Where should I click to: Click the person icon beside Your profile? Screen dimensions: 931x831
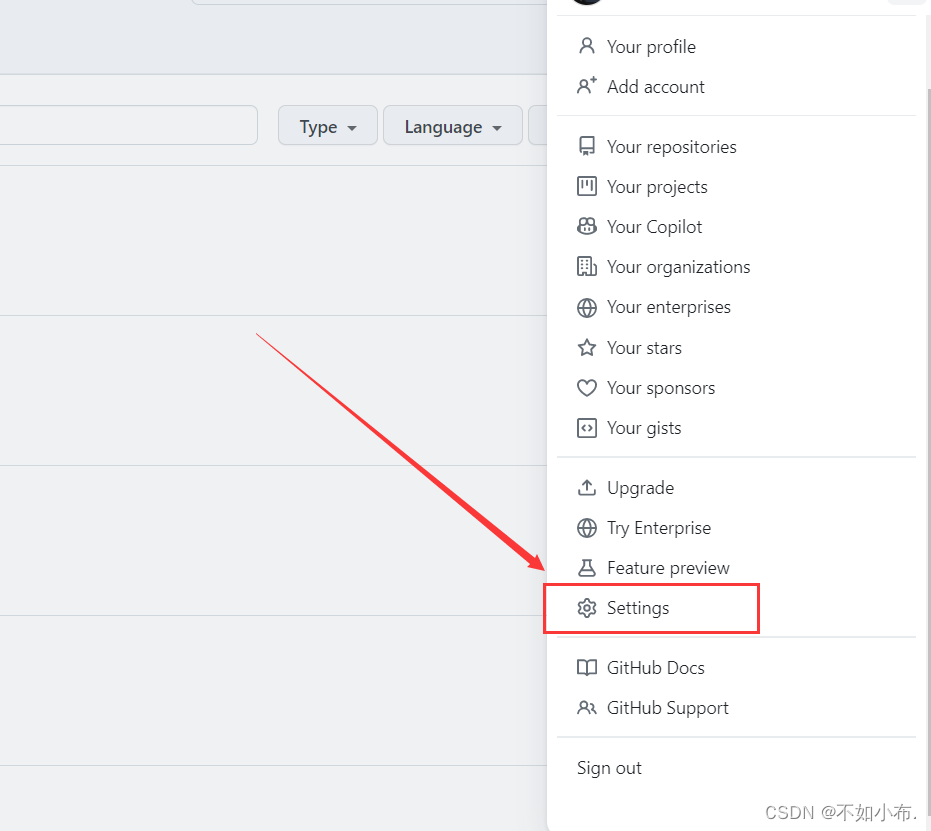[587, 47]
